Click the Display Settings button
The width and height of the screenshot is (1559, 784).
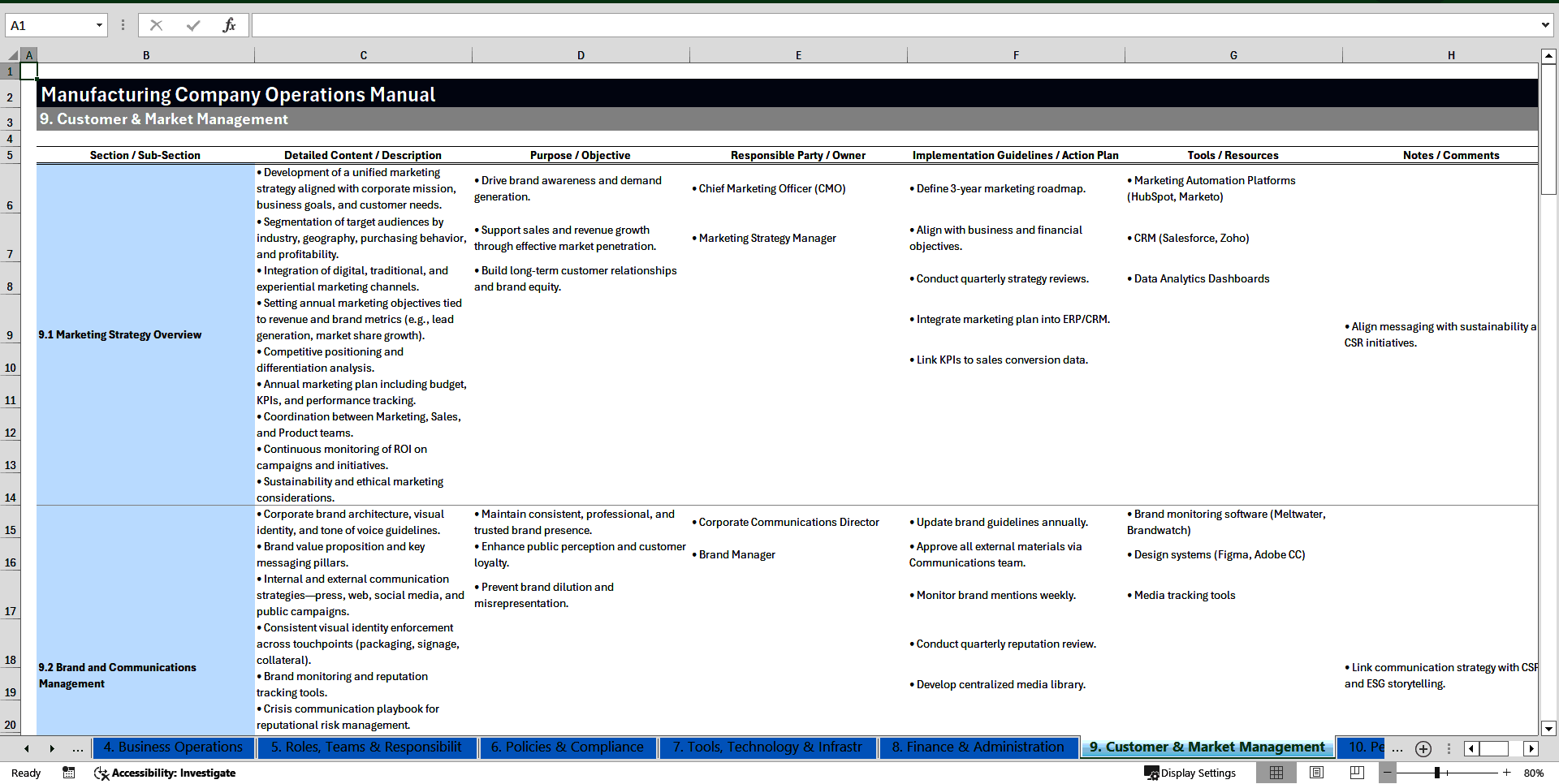(1190, 773)
